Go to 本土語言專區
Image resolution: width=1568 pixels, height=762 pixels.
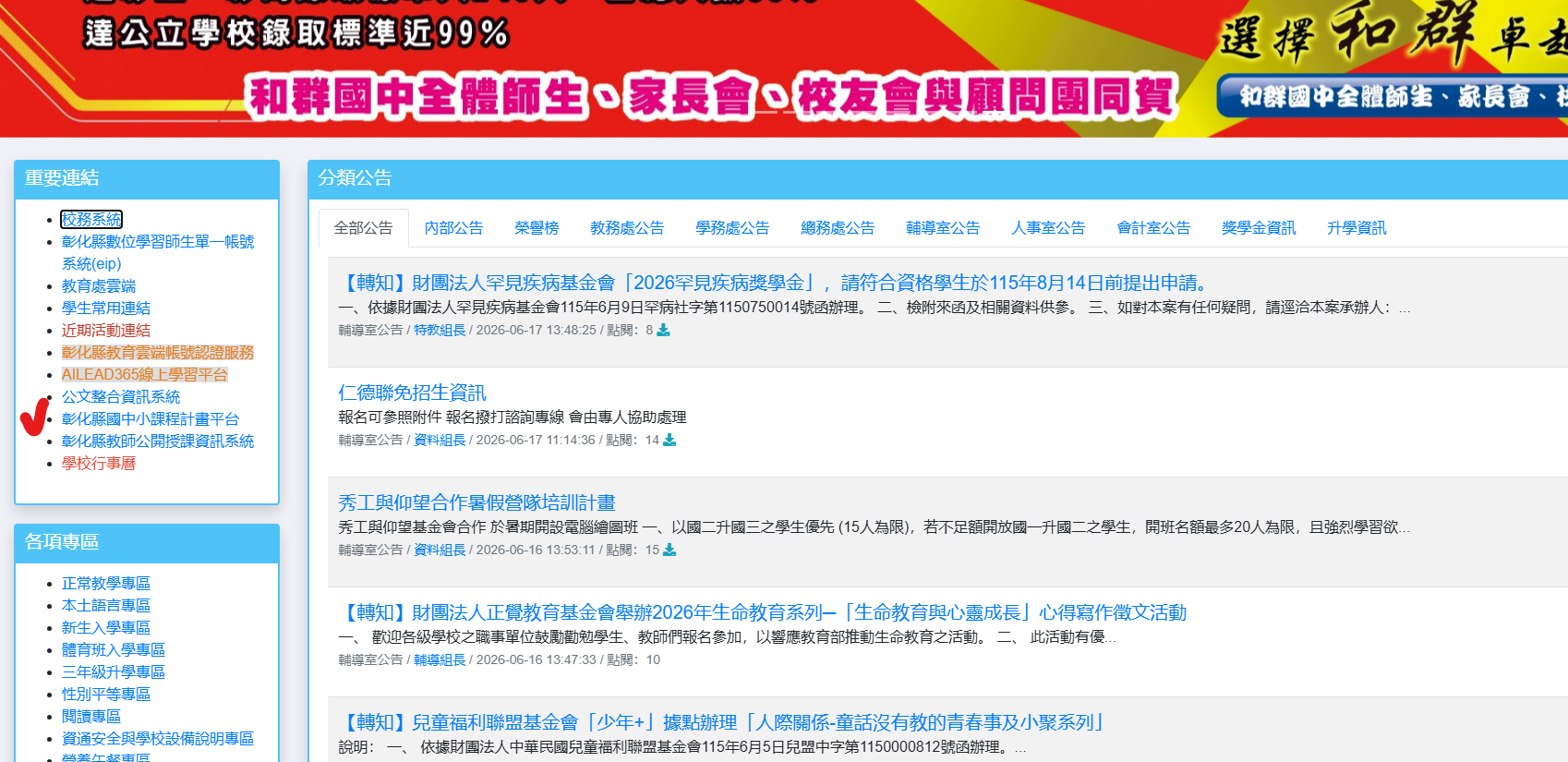coord(106,605)
